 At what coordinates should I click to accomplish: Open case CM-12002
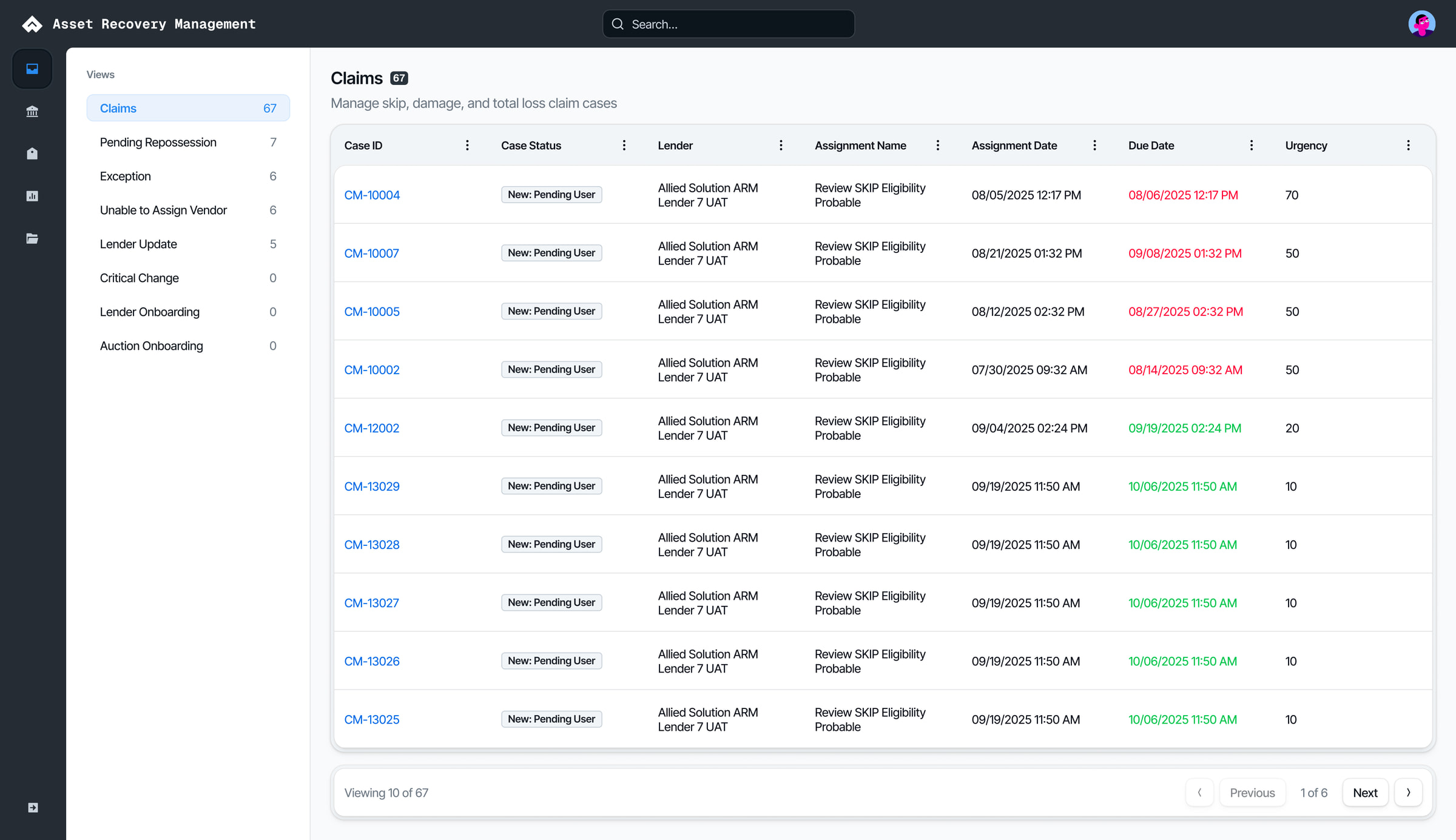click(371, 428)
